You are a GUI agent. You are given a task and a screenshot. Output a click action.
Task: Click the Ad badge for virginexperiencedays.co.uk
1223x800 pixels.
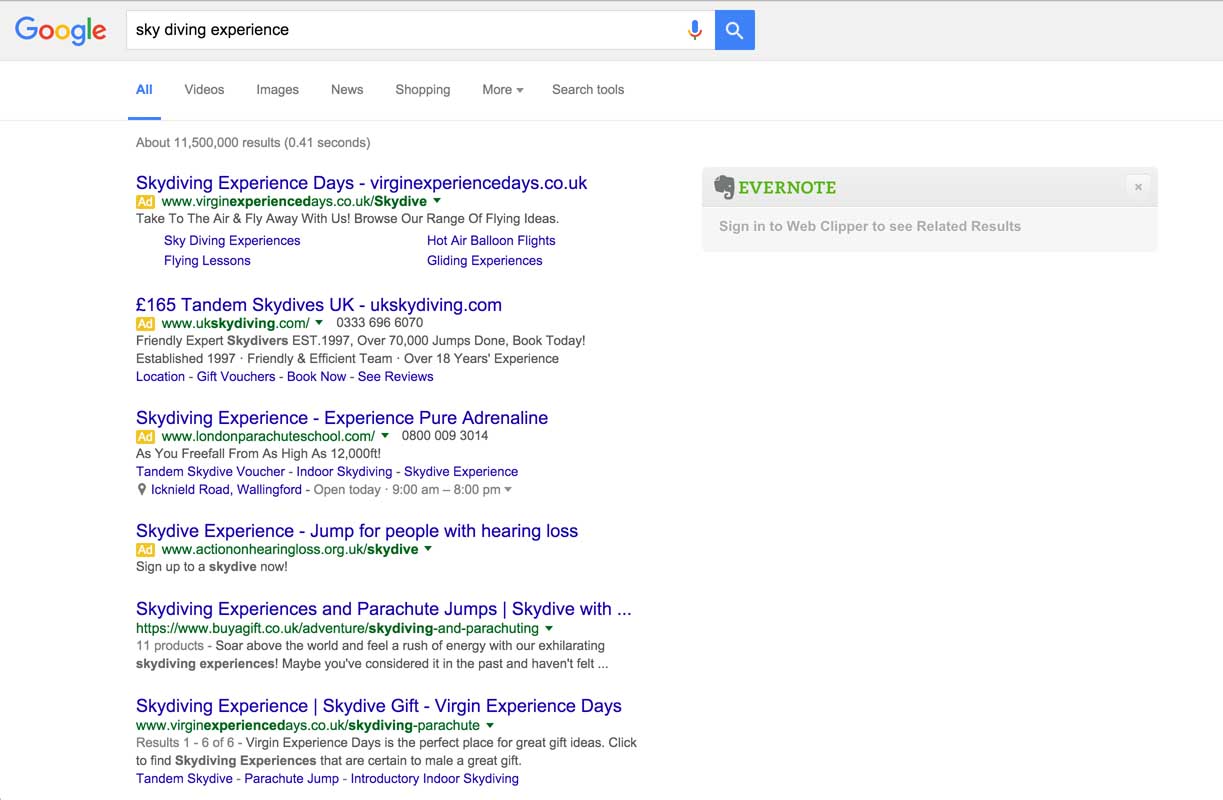(145, 202)
